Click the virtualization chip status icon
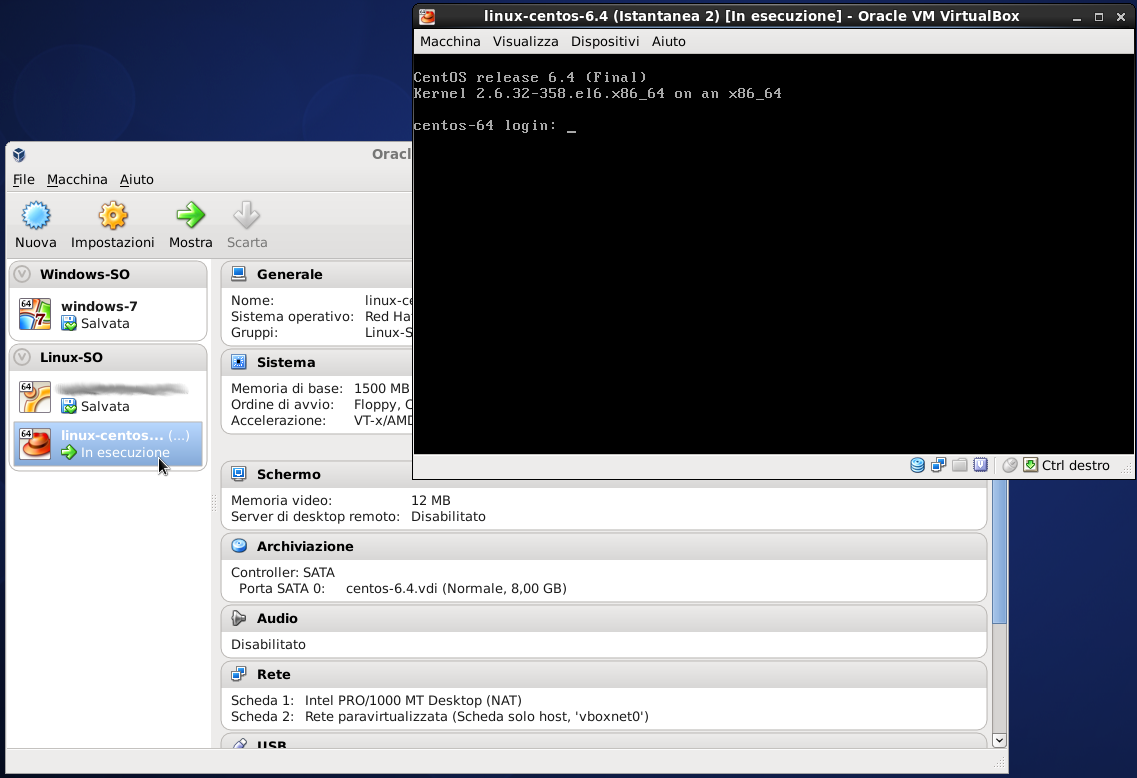Screen dimensions: 1137x778 (x=981, y=465)
